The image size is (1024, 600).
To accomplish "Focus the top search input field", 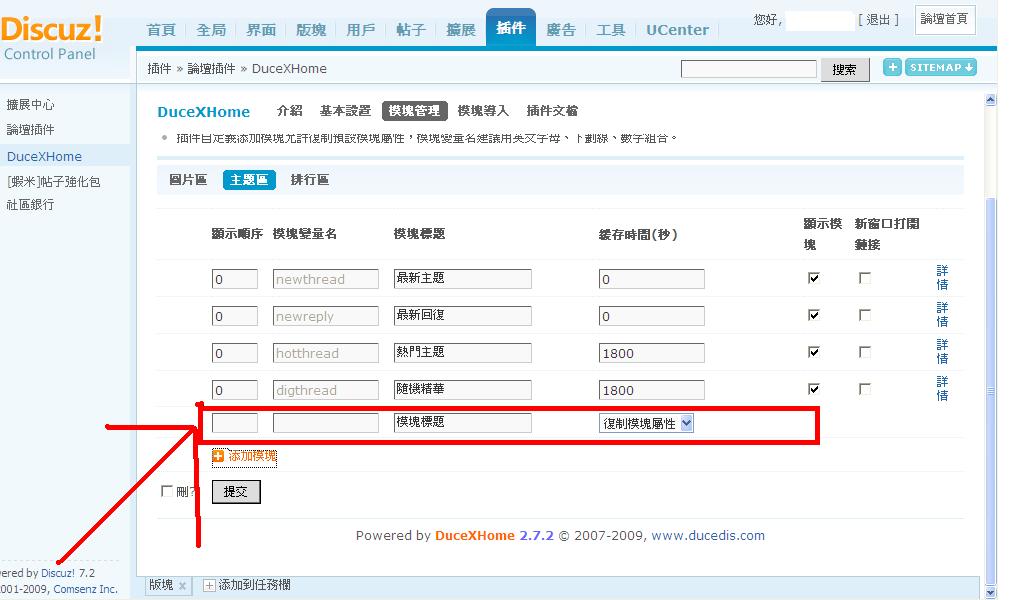I will (748, 69).
